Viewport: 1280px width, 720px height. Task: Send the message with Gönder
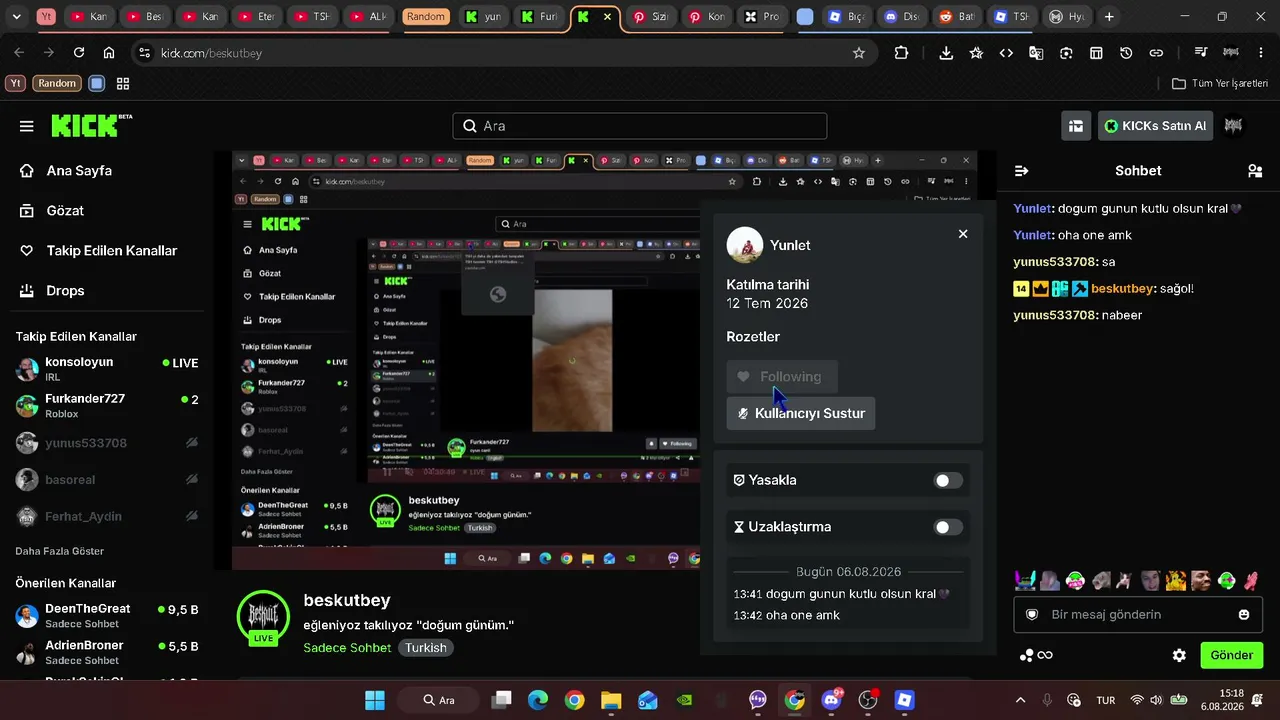click(1232, 655)
